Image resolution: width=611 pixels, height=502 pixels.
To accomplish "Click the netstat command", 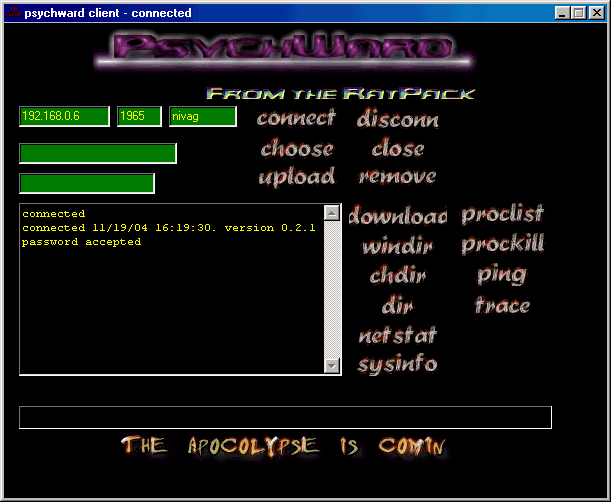I will (397, 336).
